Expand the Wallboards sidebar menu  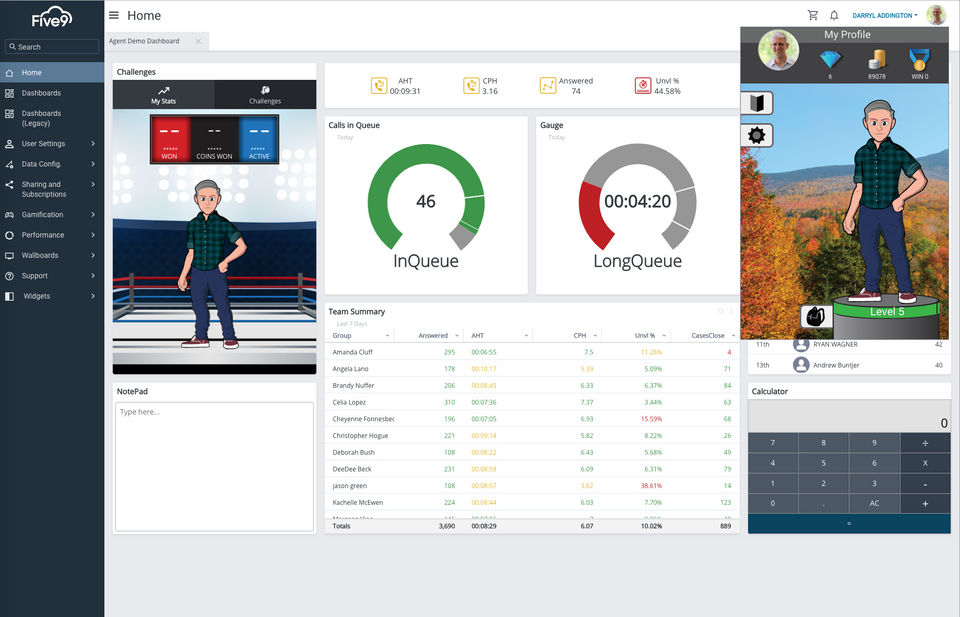click(52, 255)
